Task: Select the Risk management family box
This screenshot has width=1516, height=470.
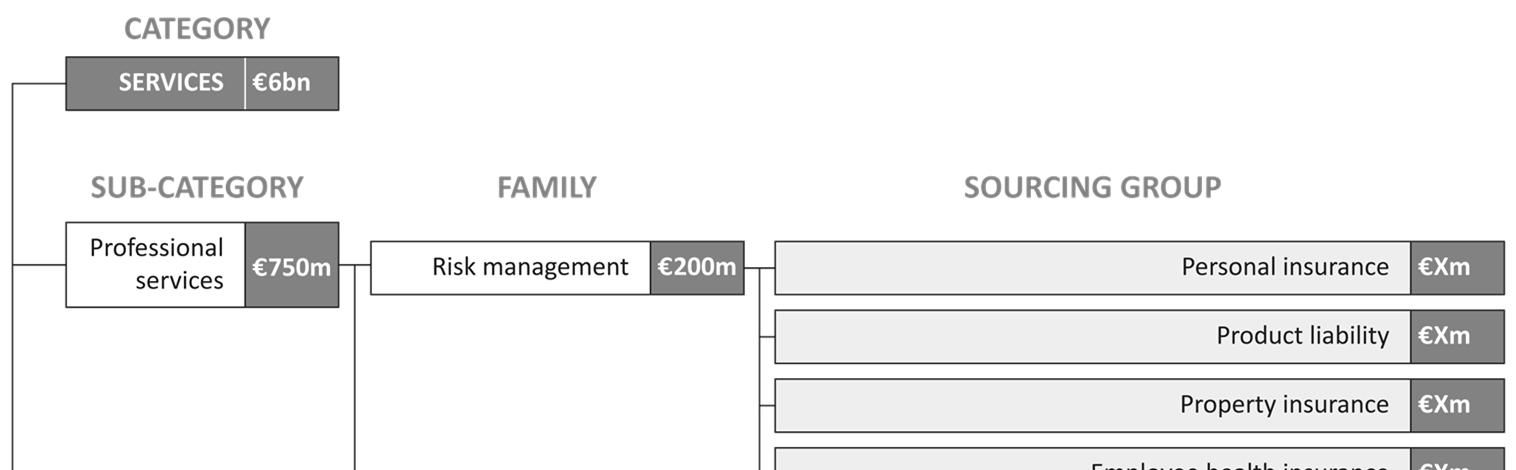Action: tap(510, 267)
